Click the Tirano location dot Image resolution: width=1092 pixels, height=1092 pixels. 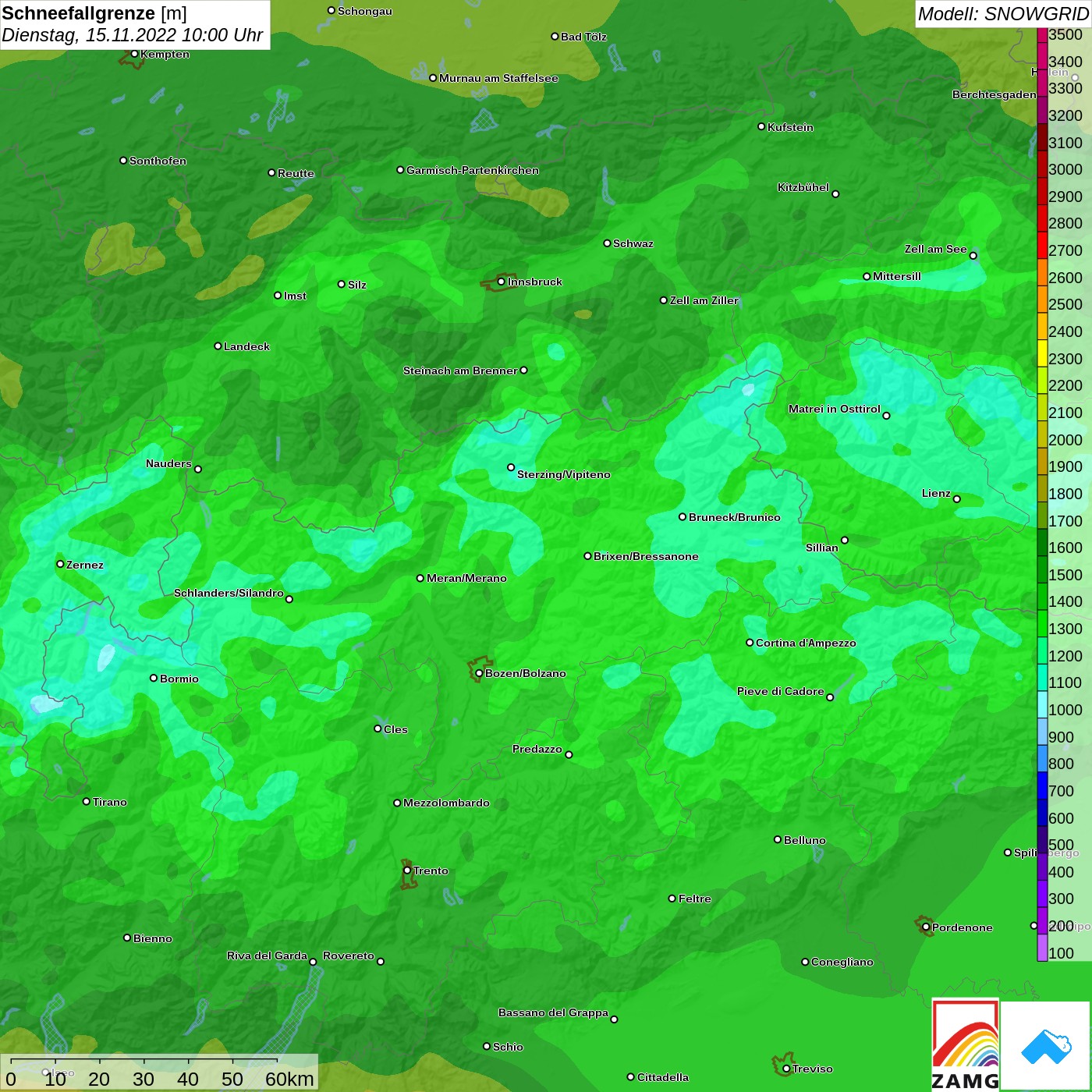(x=87, y=801)
